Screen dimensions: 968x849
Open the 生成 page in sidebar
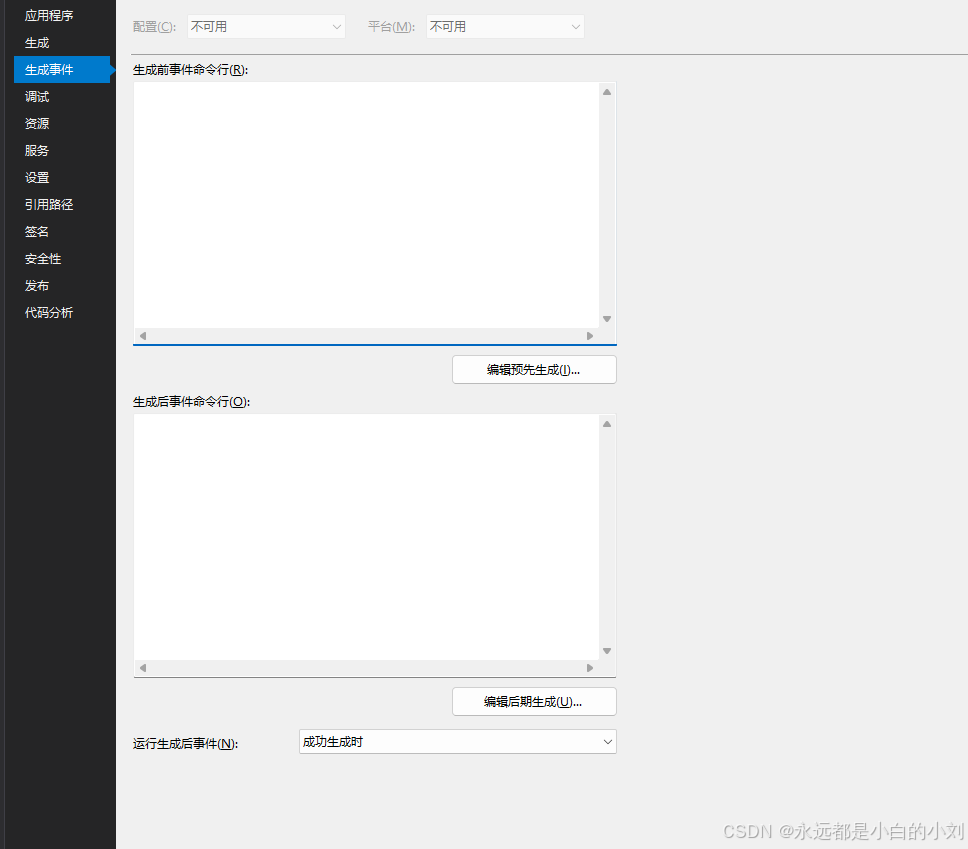(x=36, y=42)
